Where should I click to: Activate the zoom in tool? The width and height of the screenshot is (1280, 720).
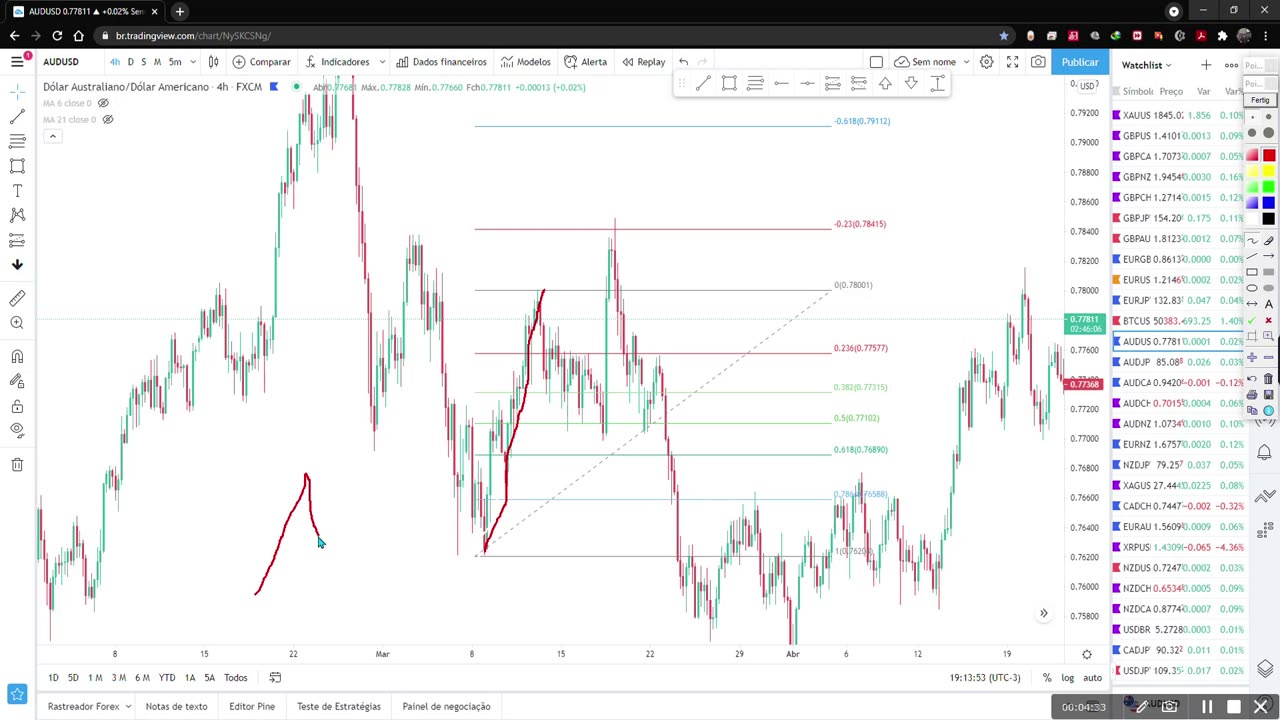[17, 323]
